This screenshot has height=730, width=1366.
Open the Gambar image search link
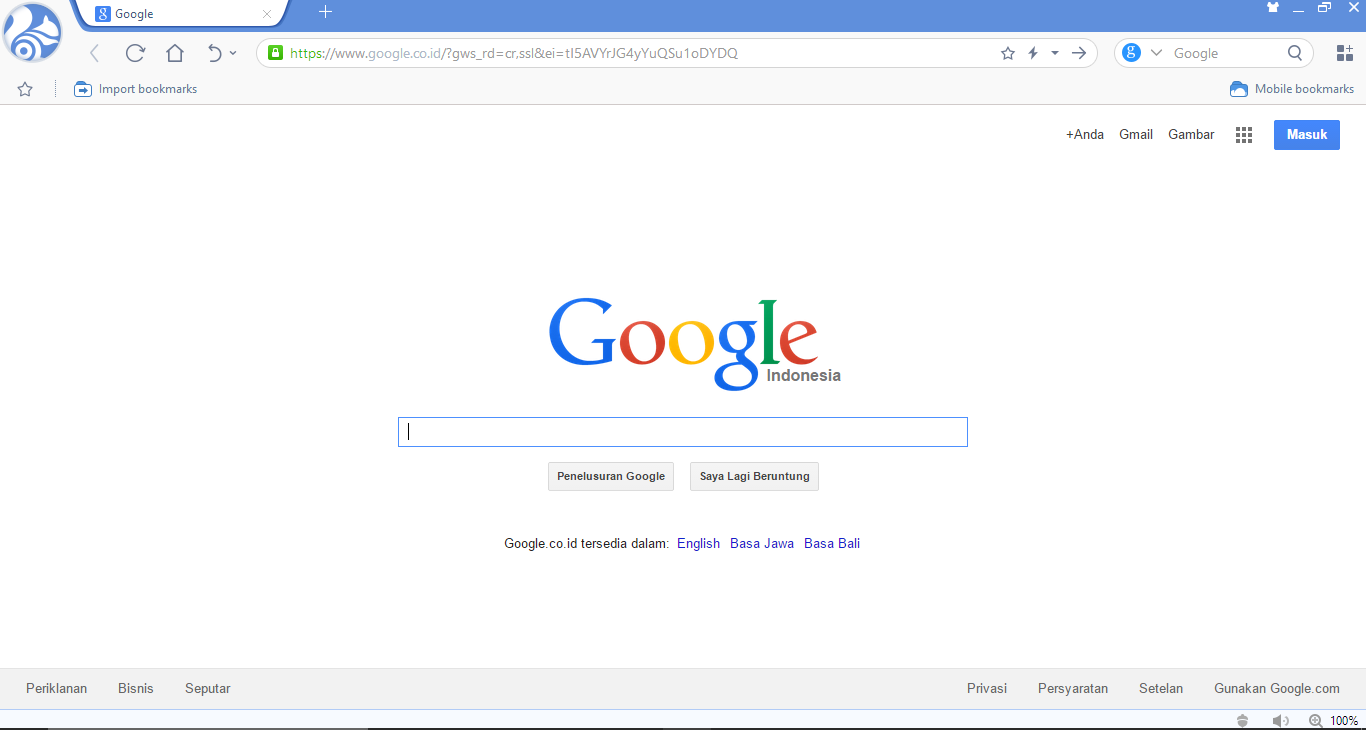pyautogui.click(x=1191, y=134)
